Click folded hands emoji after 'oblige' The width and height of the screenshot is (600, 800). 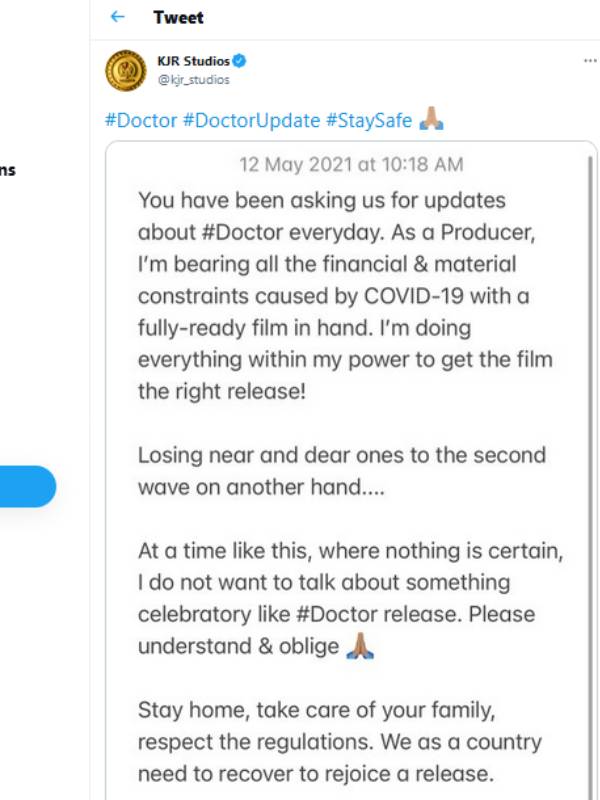click(x=360, y=646)
